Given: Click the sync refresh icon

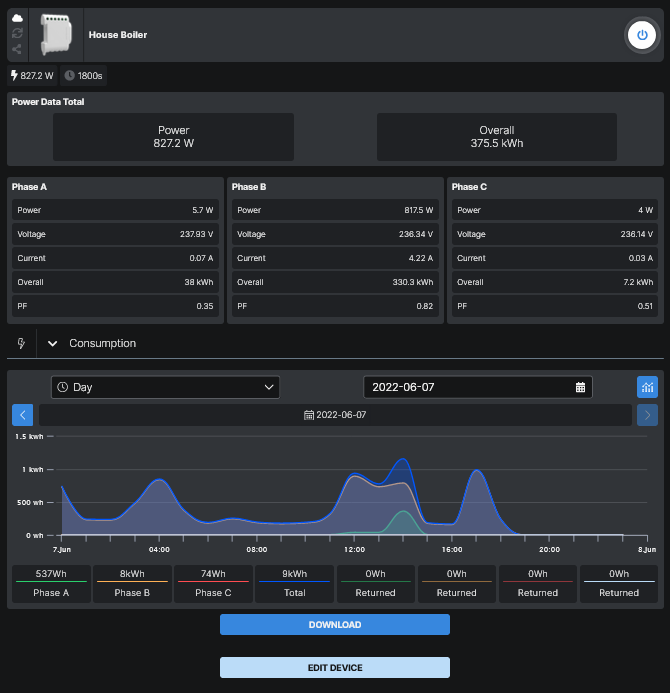Looking at the screenshot, I should [17, 33].
